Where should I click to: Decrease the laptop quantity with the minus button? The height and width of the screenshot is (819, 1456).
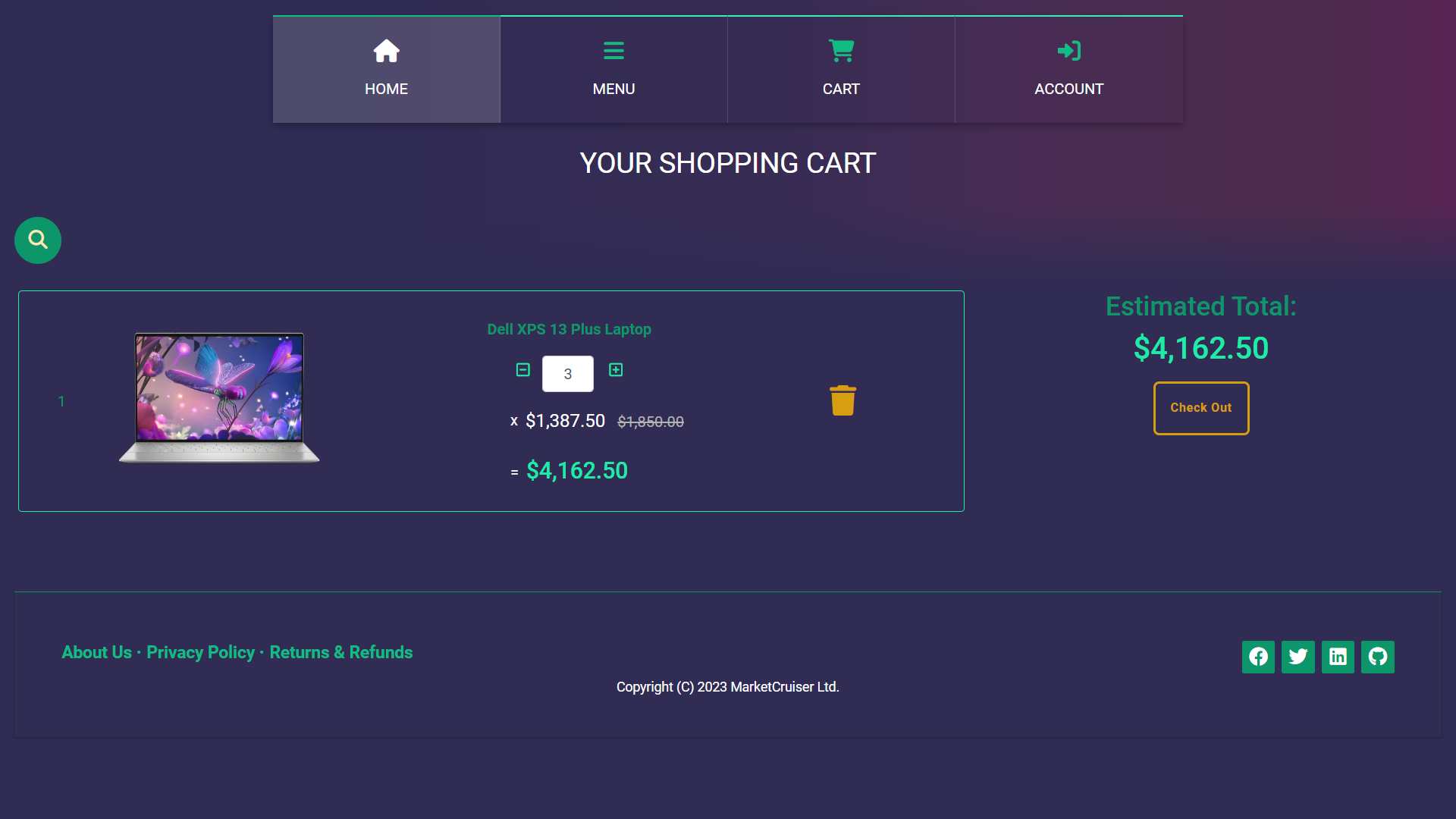(522, 370)
